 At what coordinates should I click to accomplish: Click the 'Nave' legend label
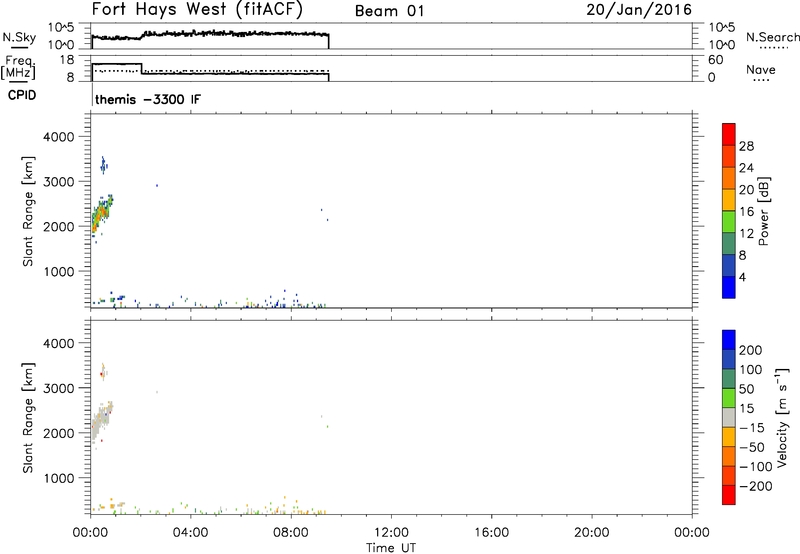click(761, 69)
